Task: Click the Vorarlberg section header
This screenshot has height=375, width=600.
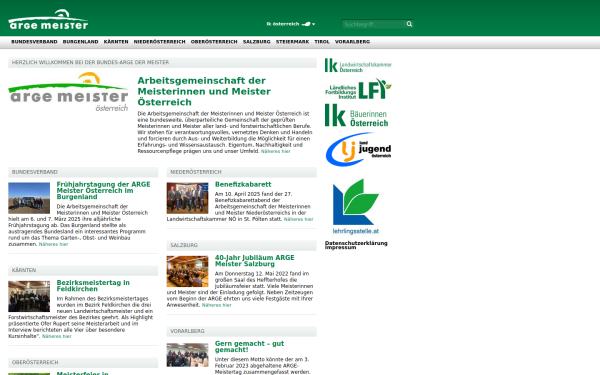Action: (242, 331)
